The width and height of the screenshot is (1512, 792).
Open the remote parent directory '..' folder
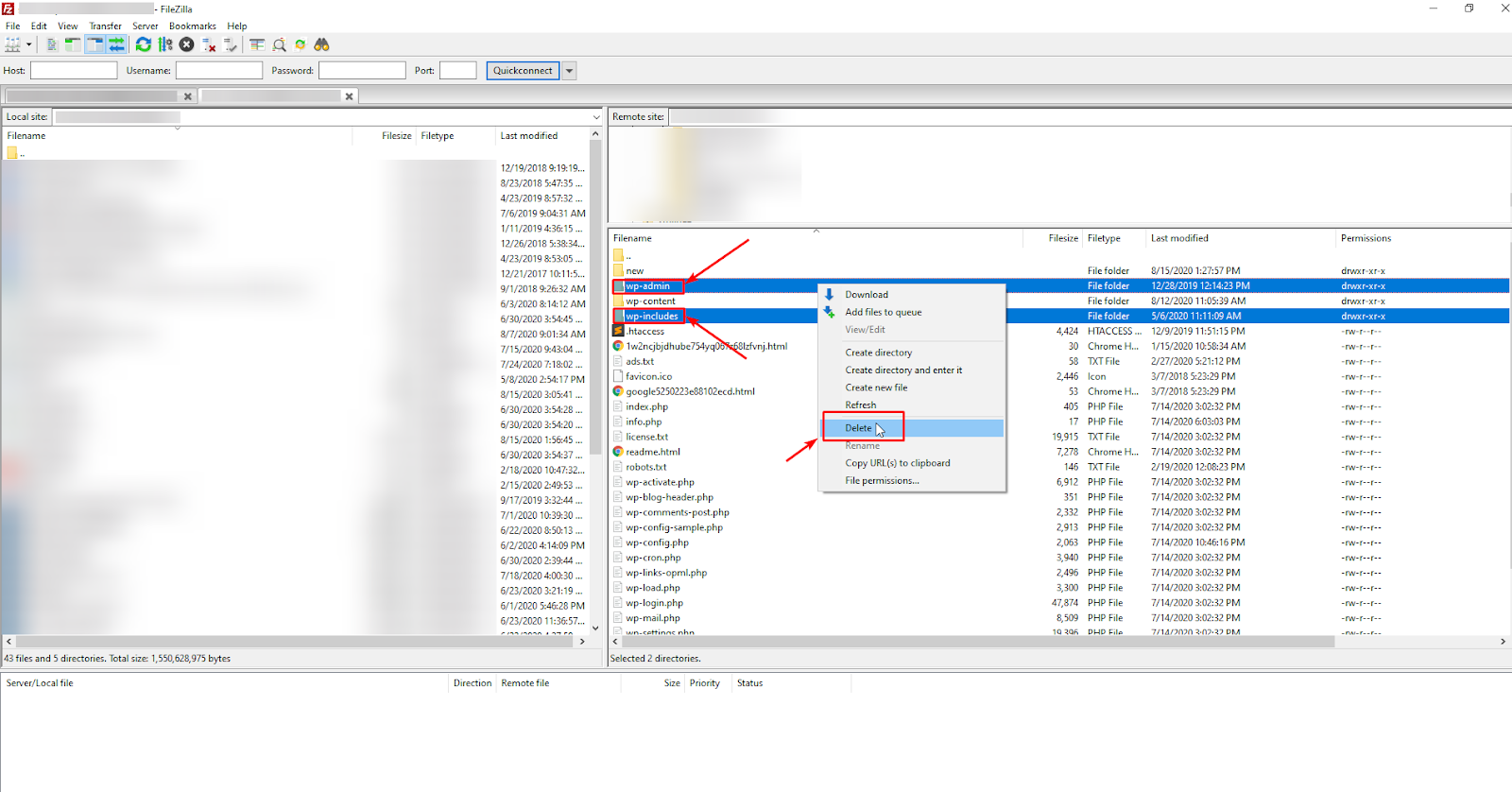click(622, 256)
